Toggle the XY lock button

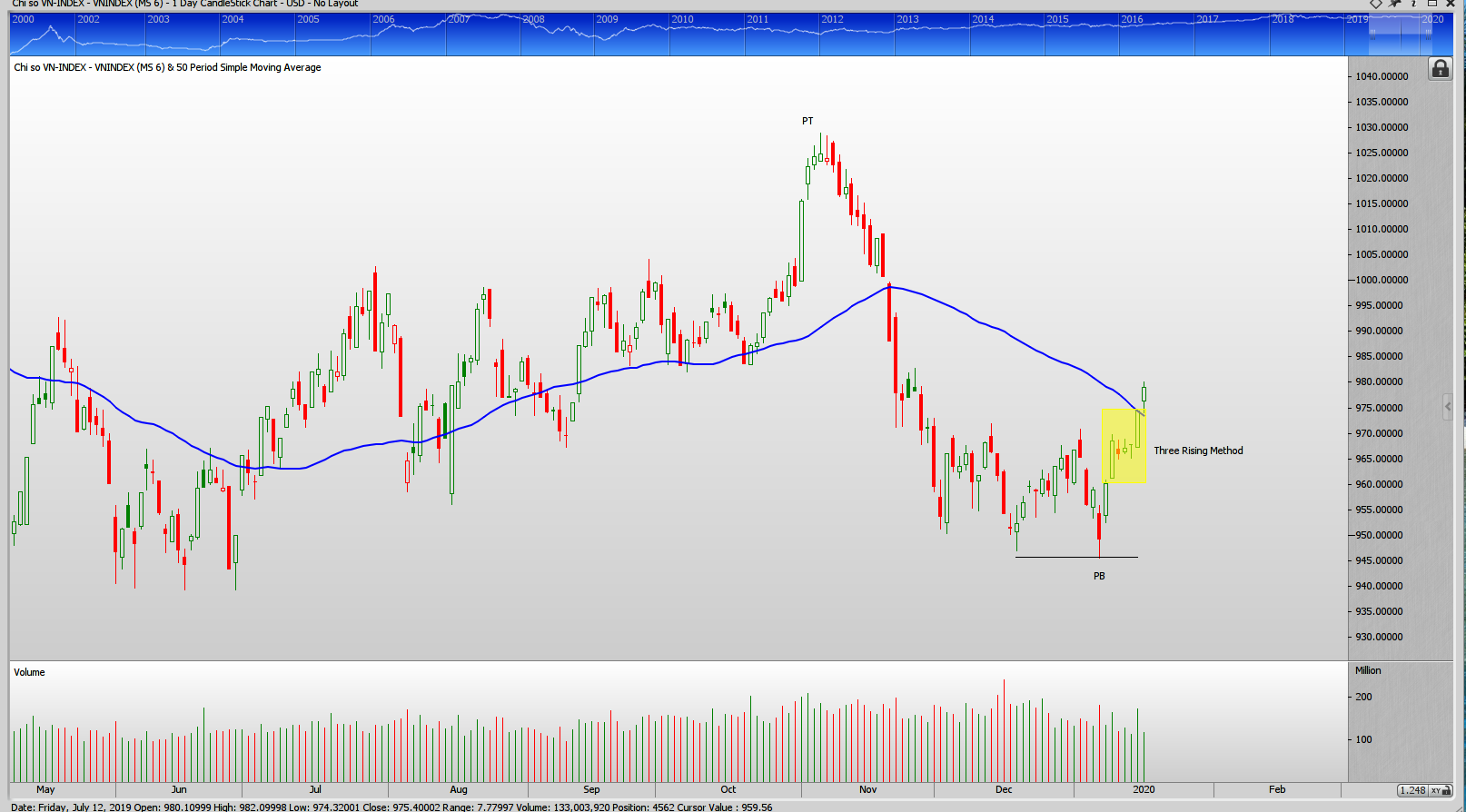(1441, 790)
